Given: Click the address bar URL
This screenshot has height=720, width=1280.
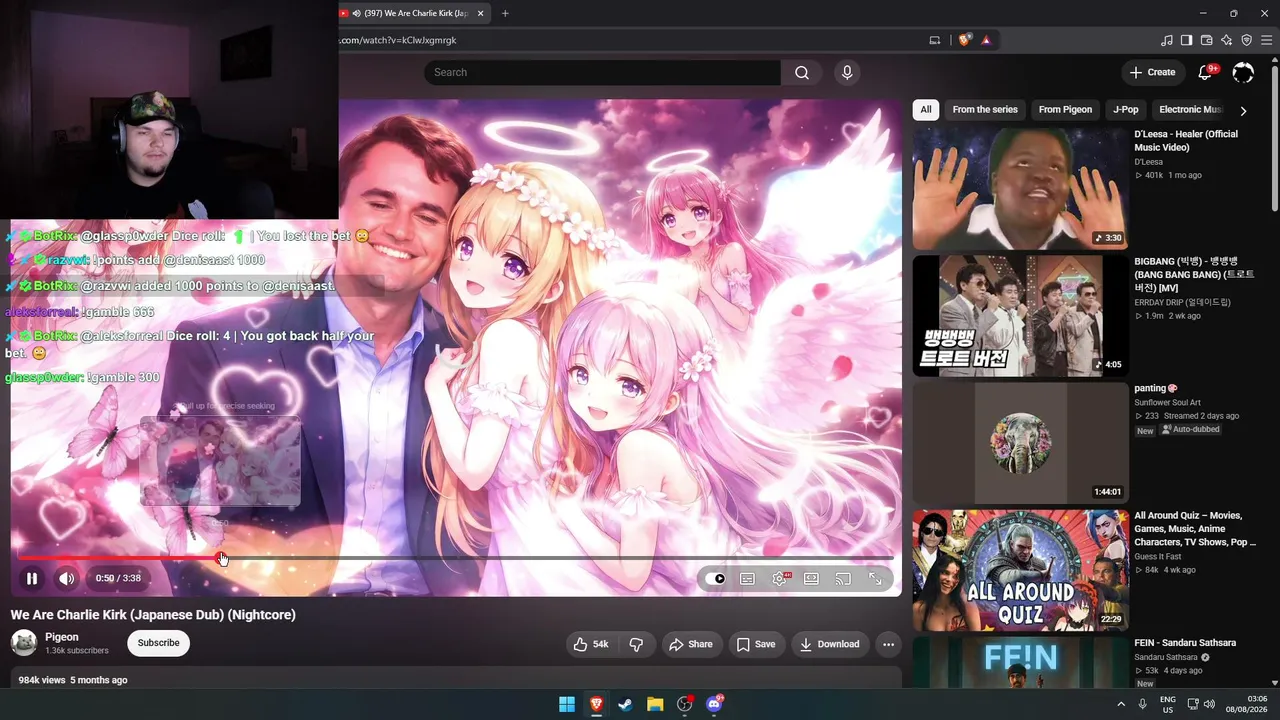Looking at the screenshot, I should pyautogui.click(x=398, y=40).
